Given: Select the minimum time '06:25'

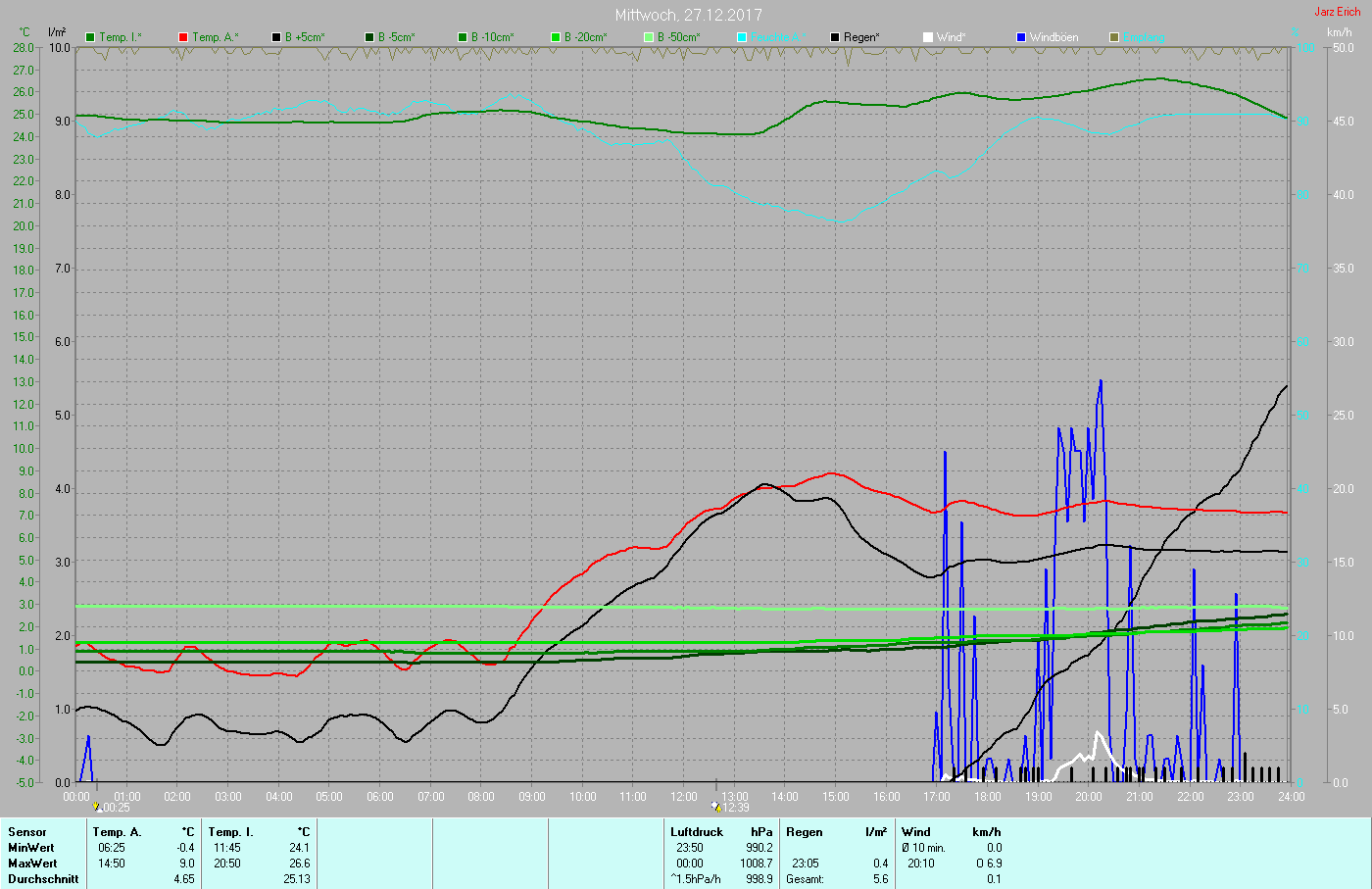Looking at the screenshot, I should 112,848.
